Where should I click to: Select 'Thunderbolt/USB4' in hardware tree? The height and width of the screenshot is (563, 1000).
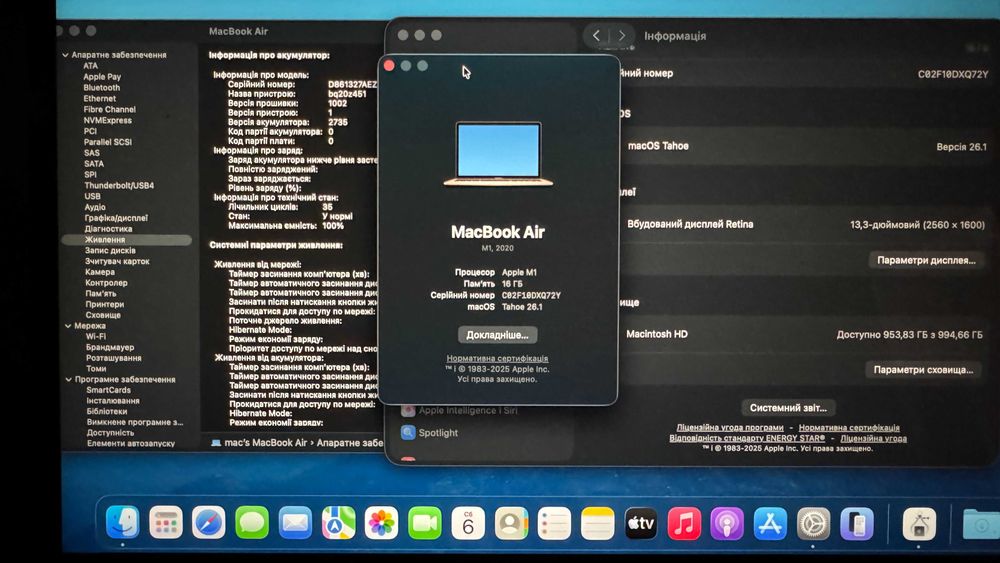point(119,185)
